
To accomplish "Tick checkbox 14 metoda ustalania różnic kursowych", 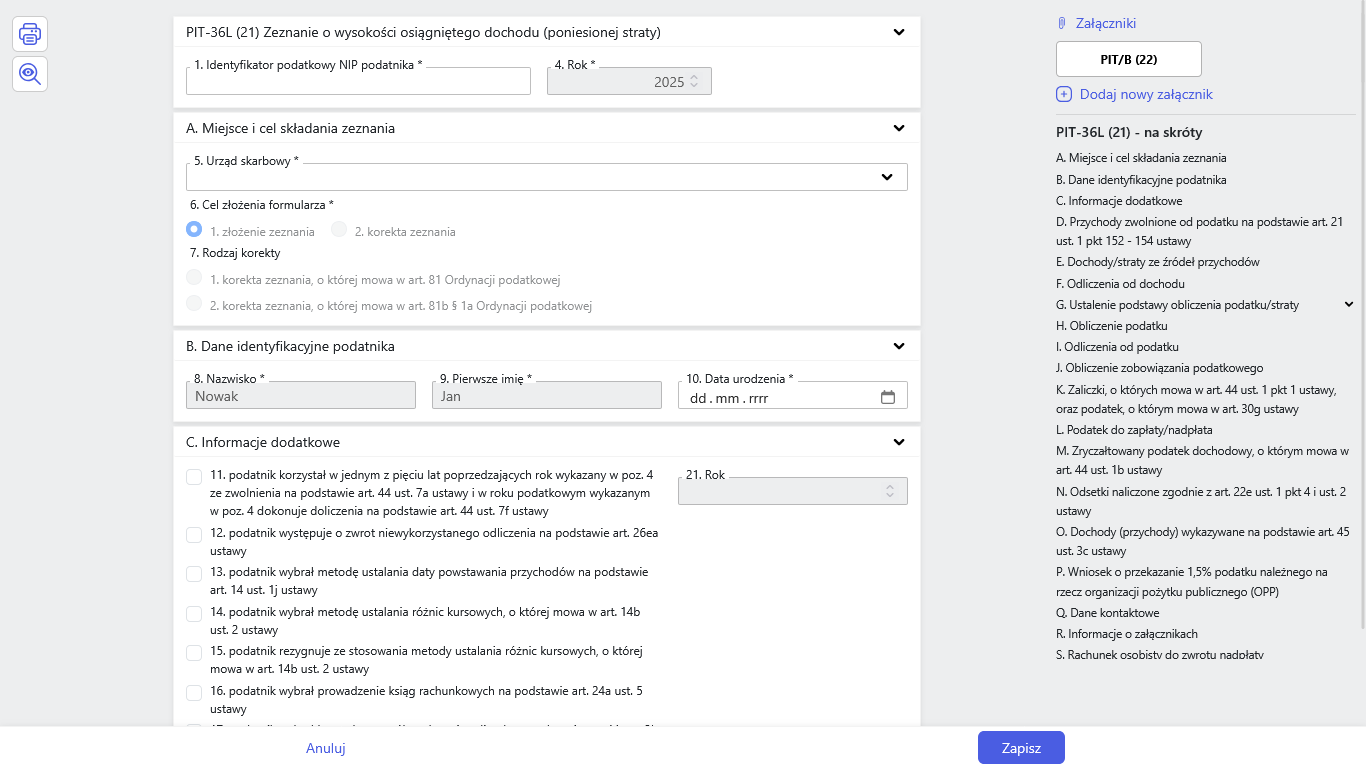I will tap(194, 614).
